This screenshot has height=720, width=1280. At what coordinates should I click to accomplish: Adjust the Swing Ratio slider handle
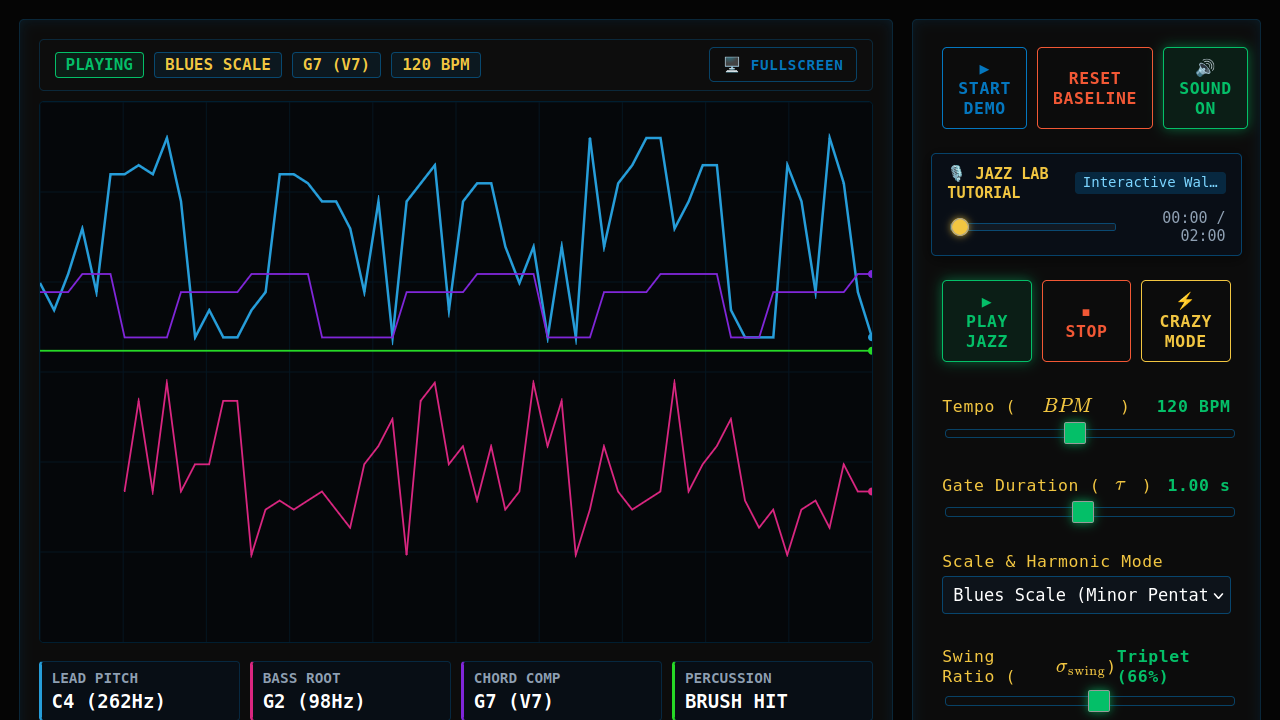[1099, 701]
